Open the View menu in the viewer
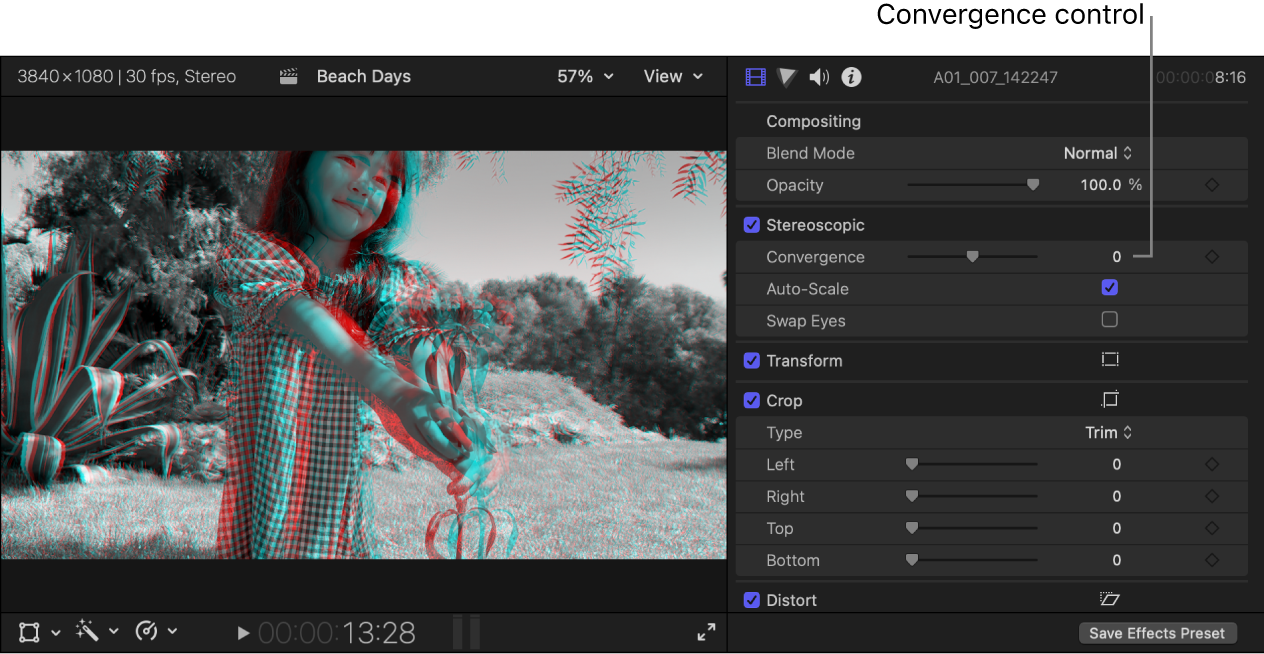Viewport: 1264px width, 654px height. coord(672,76)
